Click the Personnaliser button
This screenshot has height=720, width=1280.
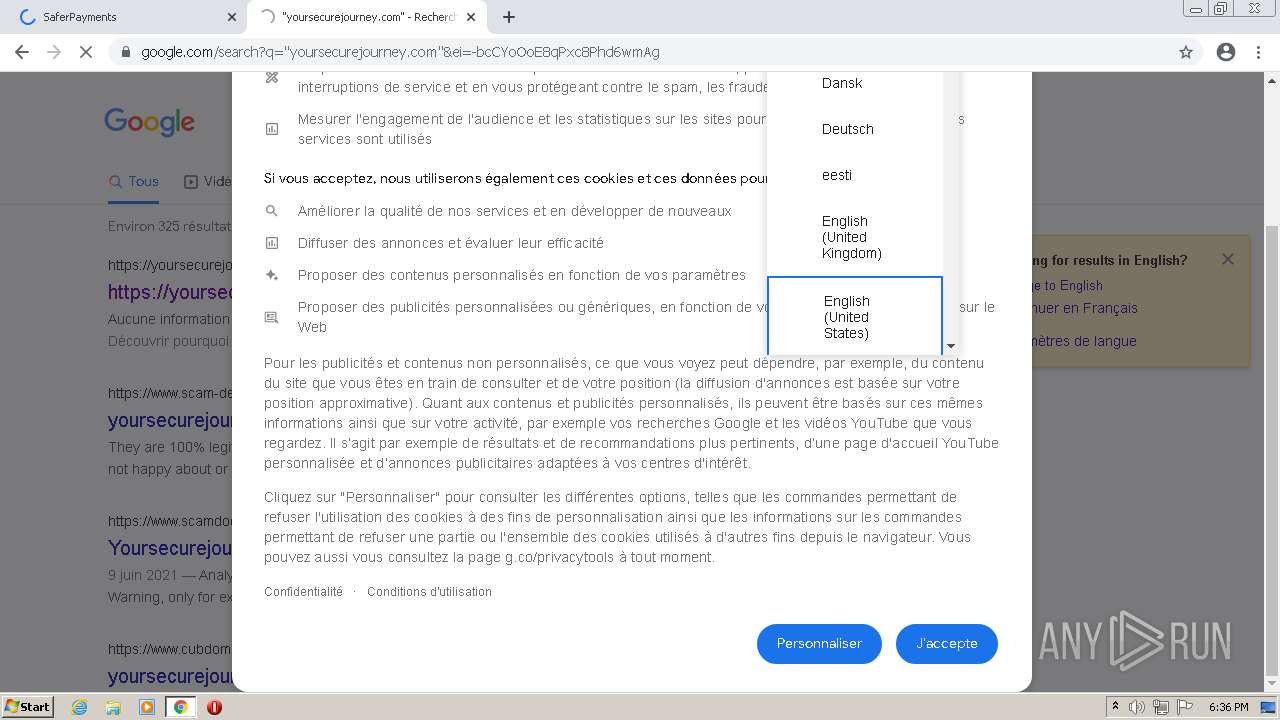[x=819, y=643]
